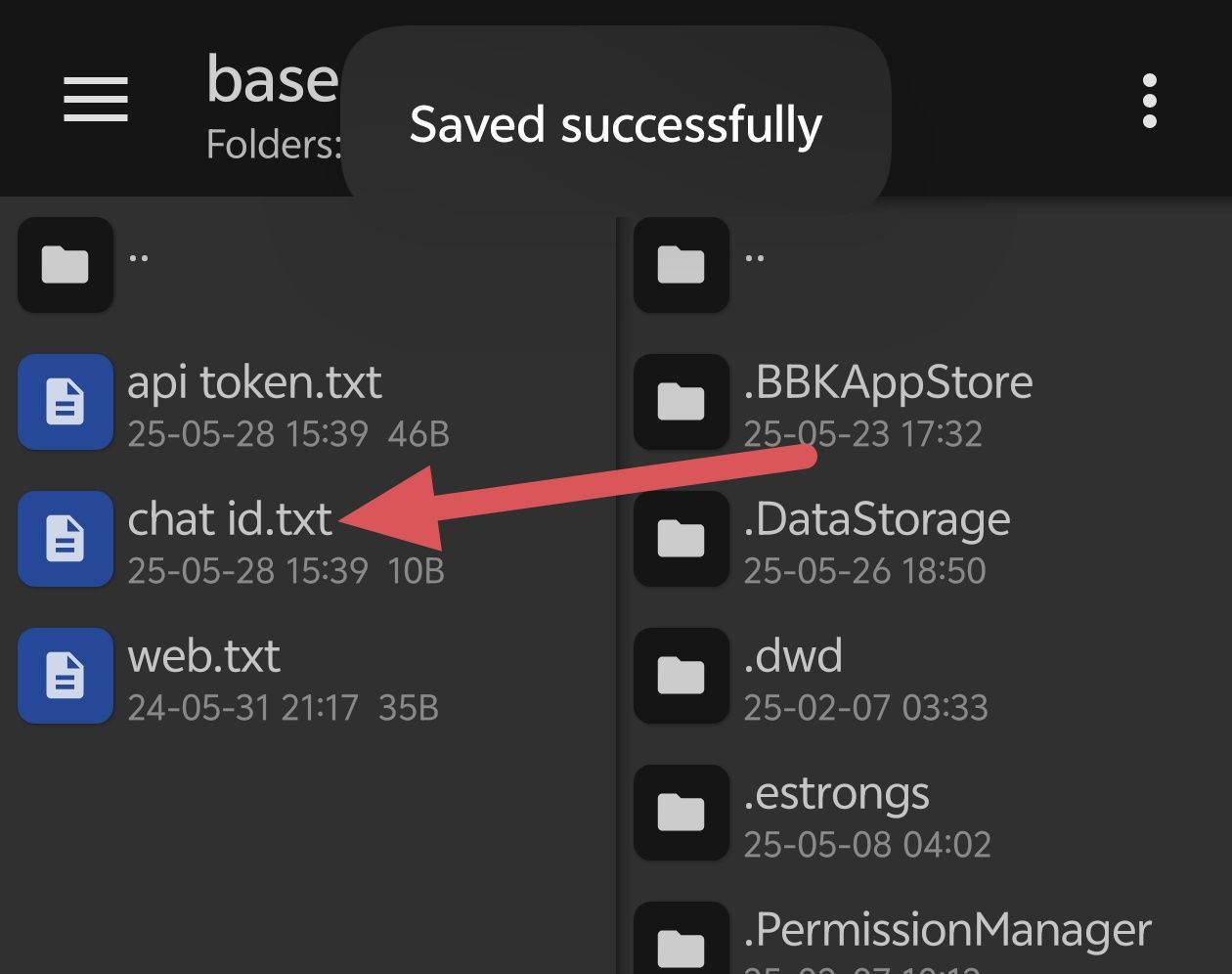The width and height of the screenshot is (1232, 974).
Task: Tap the .estrongs folder icon
Action: coord(682,813)
